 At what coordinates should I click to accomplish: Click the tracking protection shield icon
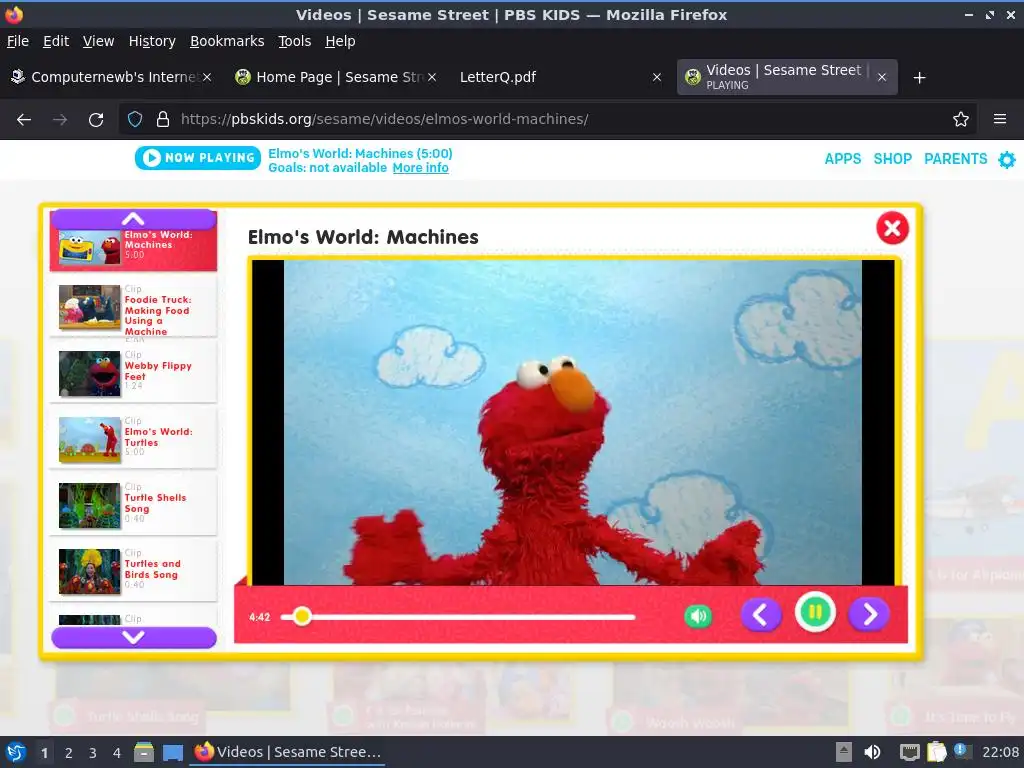[135, 119]
